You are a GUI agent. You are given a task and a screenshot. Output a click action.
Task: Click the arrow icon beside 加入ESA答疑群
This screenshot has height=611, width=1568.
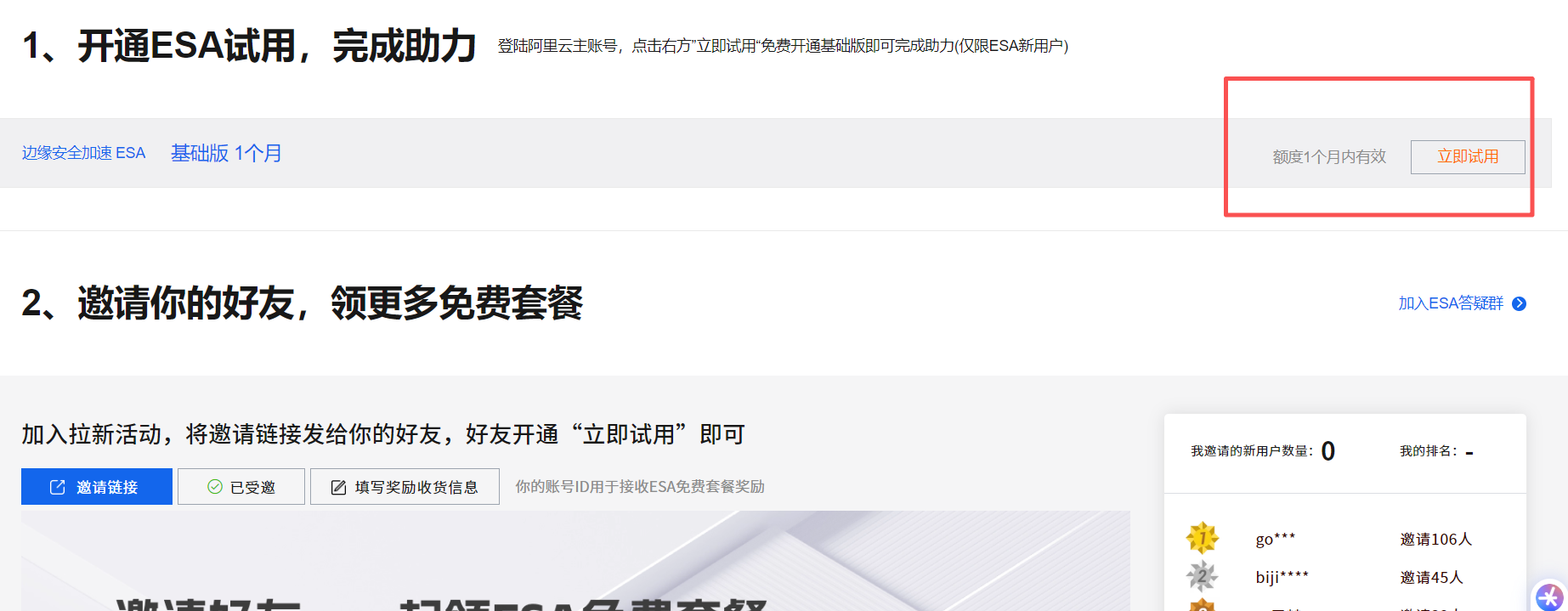click(x=1520, y=303)
